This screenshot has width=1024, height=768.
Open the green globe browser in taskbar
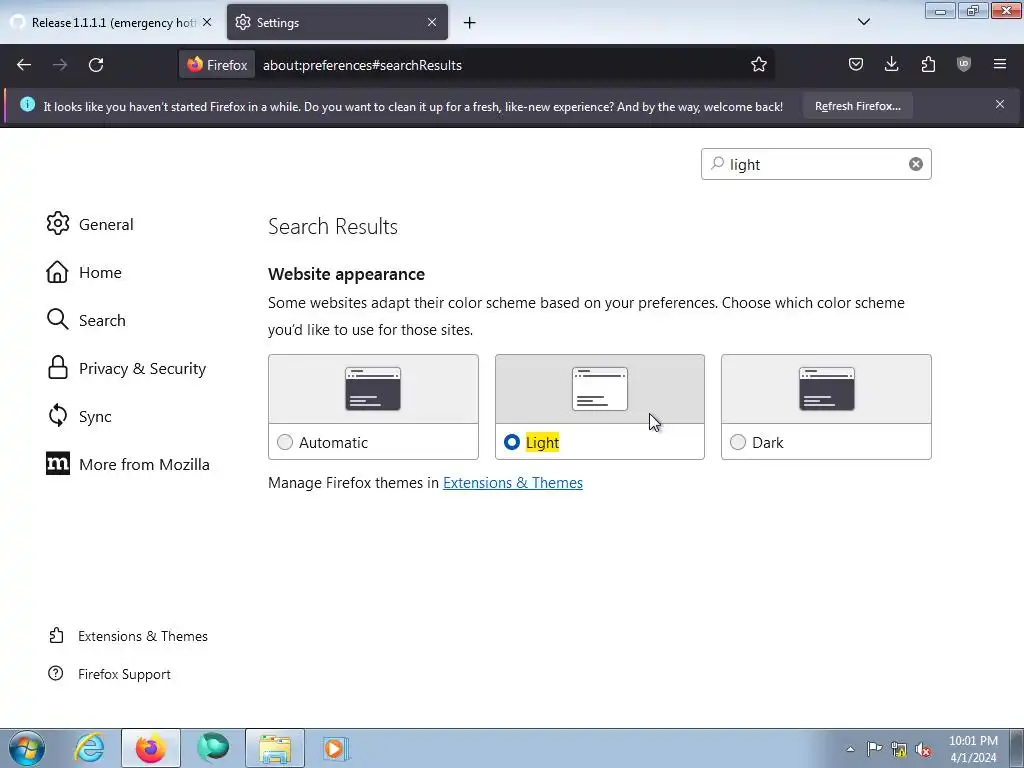coord(213,748)
